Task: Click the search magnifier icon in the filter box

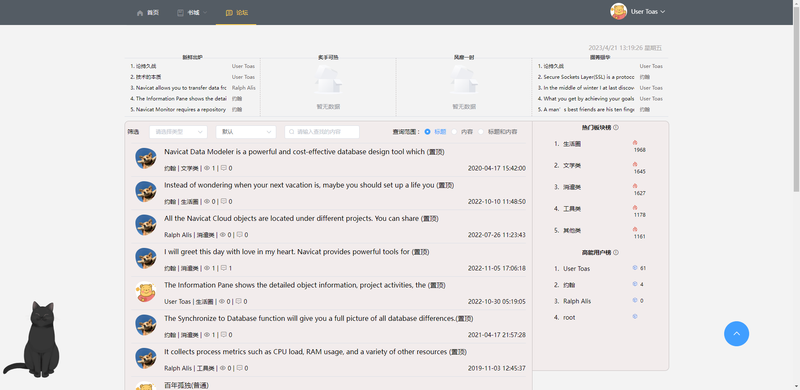Action: click(292, 132)
